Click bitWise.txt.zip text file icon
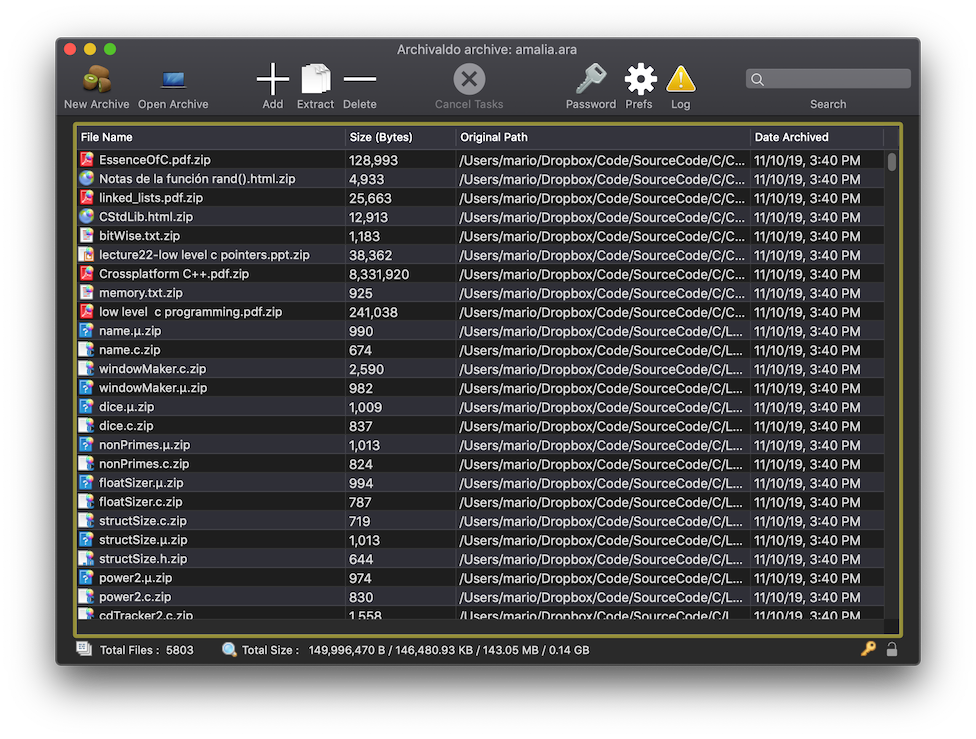Screen dimensions: 976x739 pyautogui.click(x=87, y=235)
